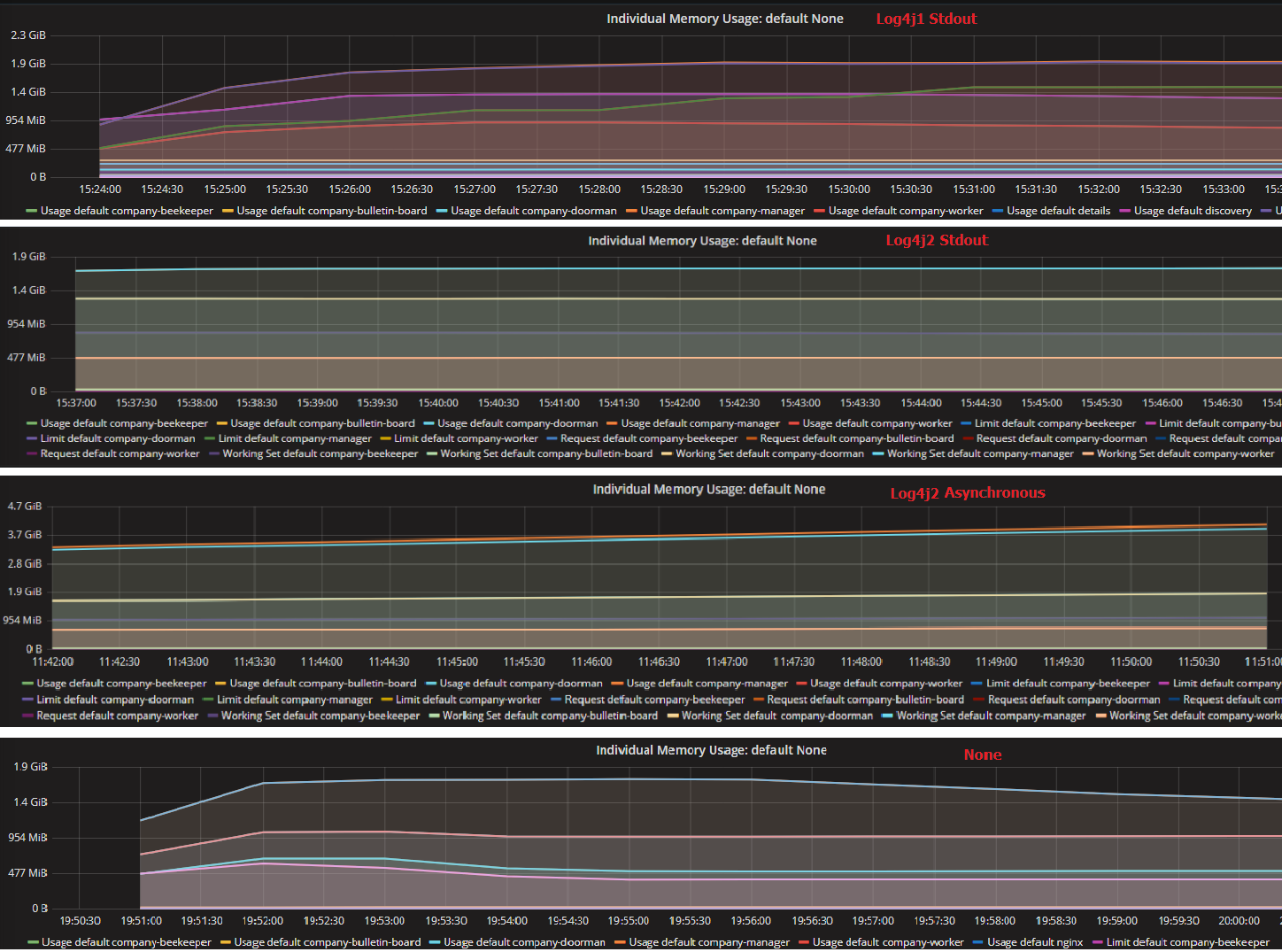Click the 19:55:00 time label on bottom graph
Screen dimensions: 1282x952
tap(629, 921)
